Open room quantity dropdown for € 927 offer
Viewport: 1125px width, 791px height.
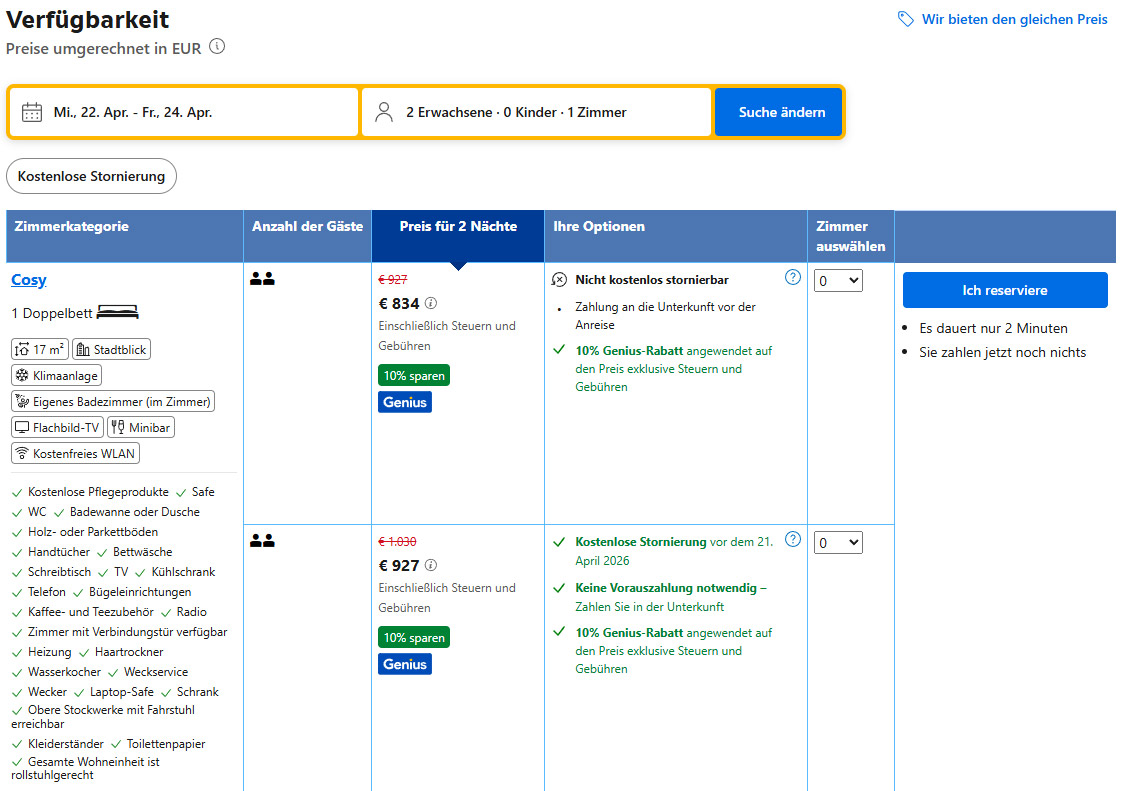point(838,542)
